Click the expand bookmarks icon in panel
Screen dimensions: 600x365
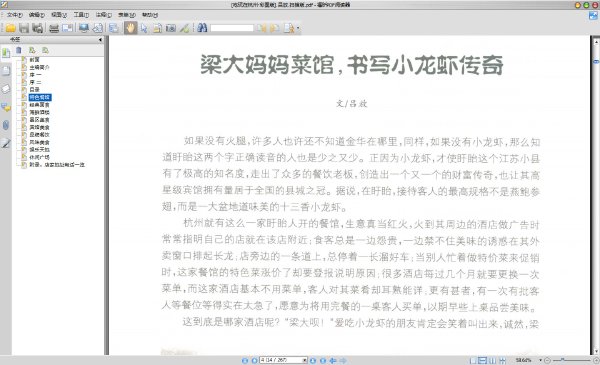click(x=32, y=50)
